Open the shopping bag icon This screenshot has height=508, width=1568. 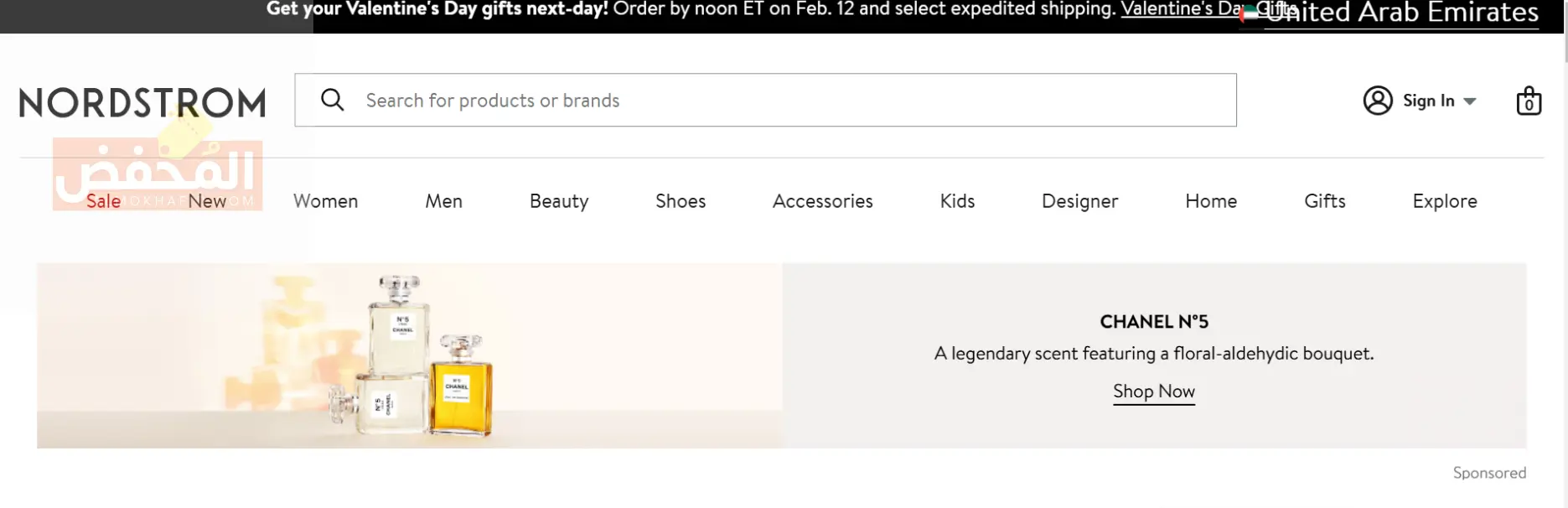point(1529,101)
